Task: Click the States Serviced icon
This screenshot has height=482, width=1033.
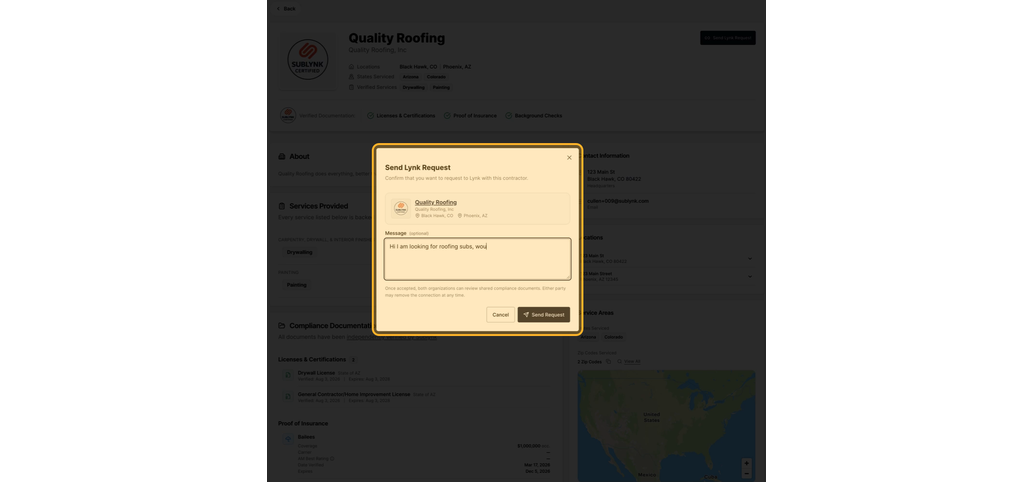Action: point(352,77)
